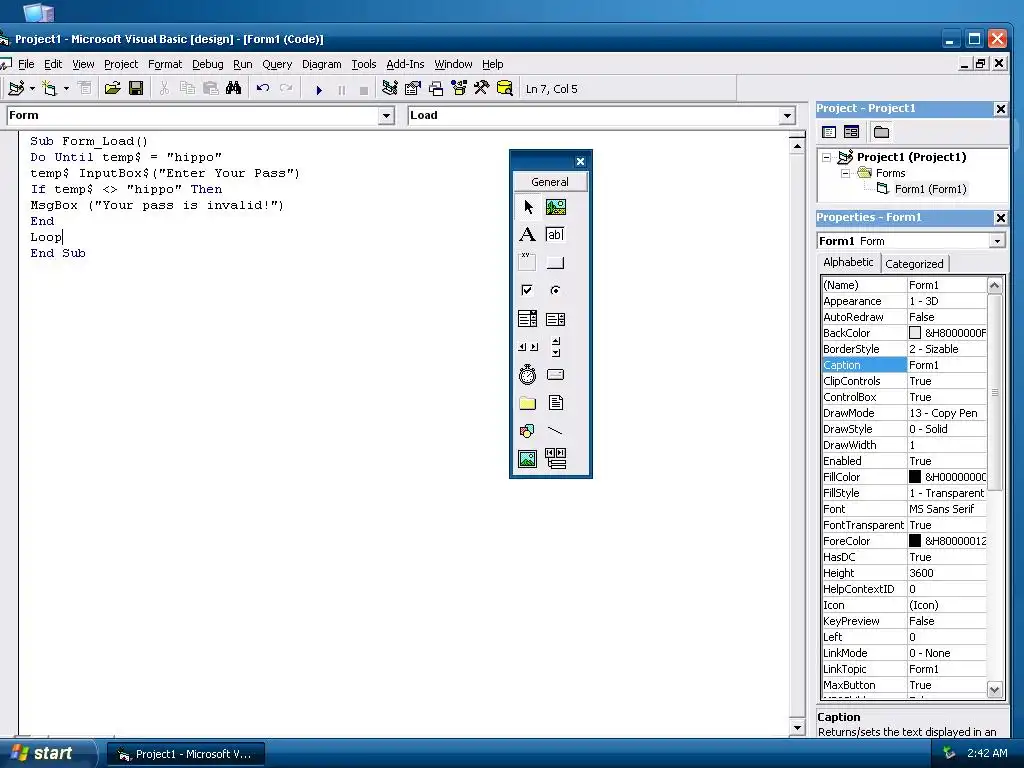The image size is (1024, 768).
Task: Click the Open Project folder icon
Action: pyautogui.click(x=112, y=88)
